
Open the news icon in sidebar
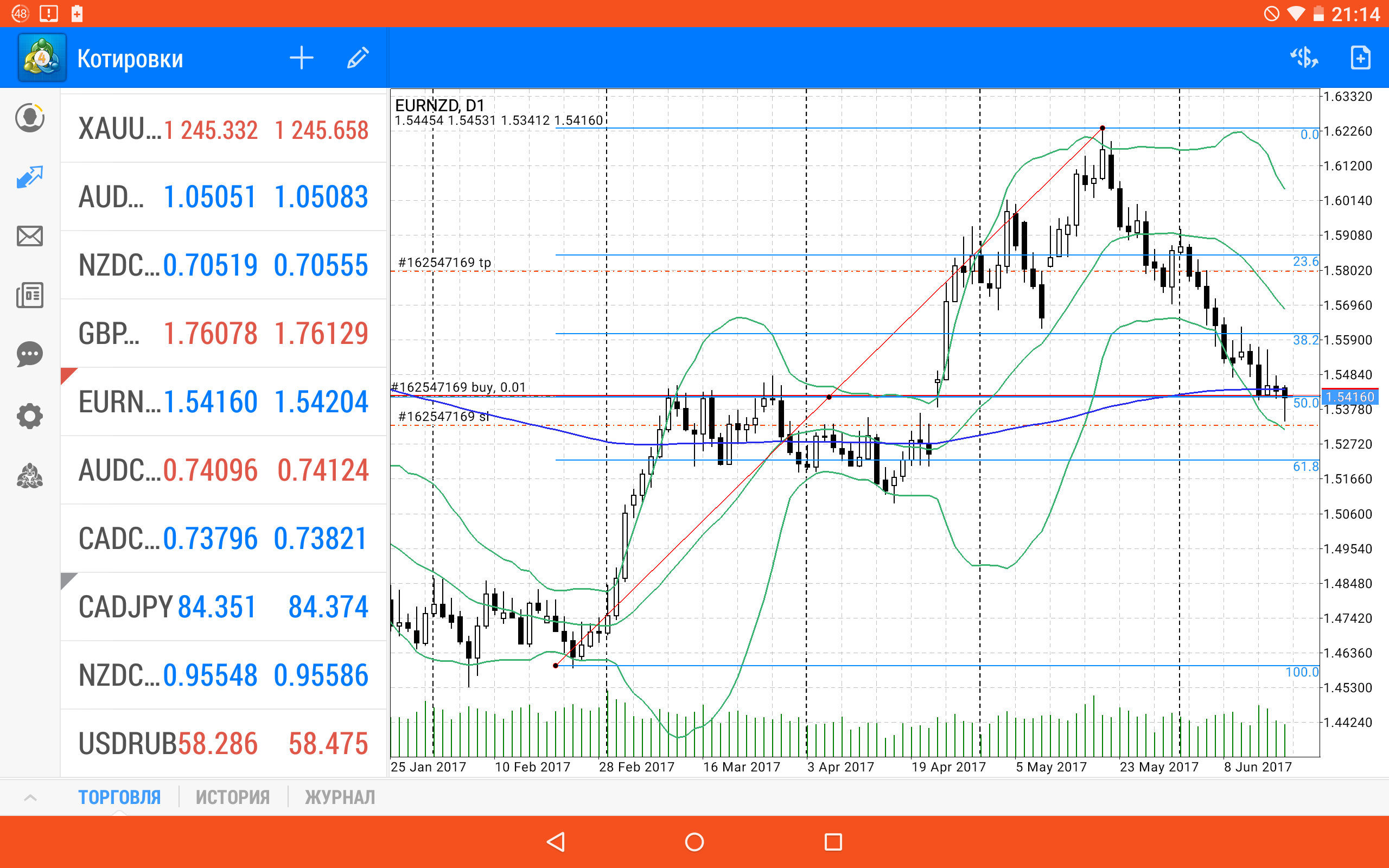point(30,295)
